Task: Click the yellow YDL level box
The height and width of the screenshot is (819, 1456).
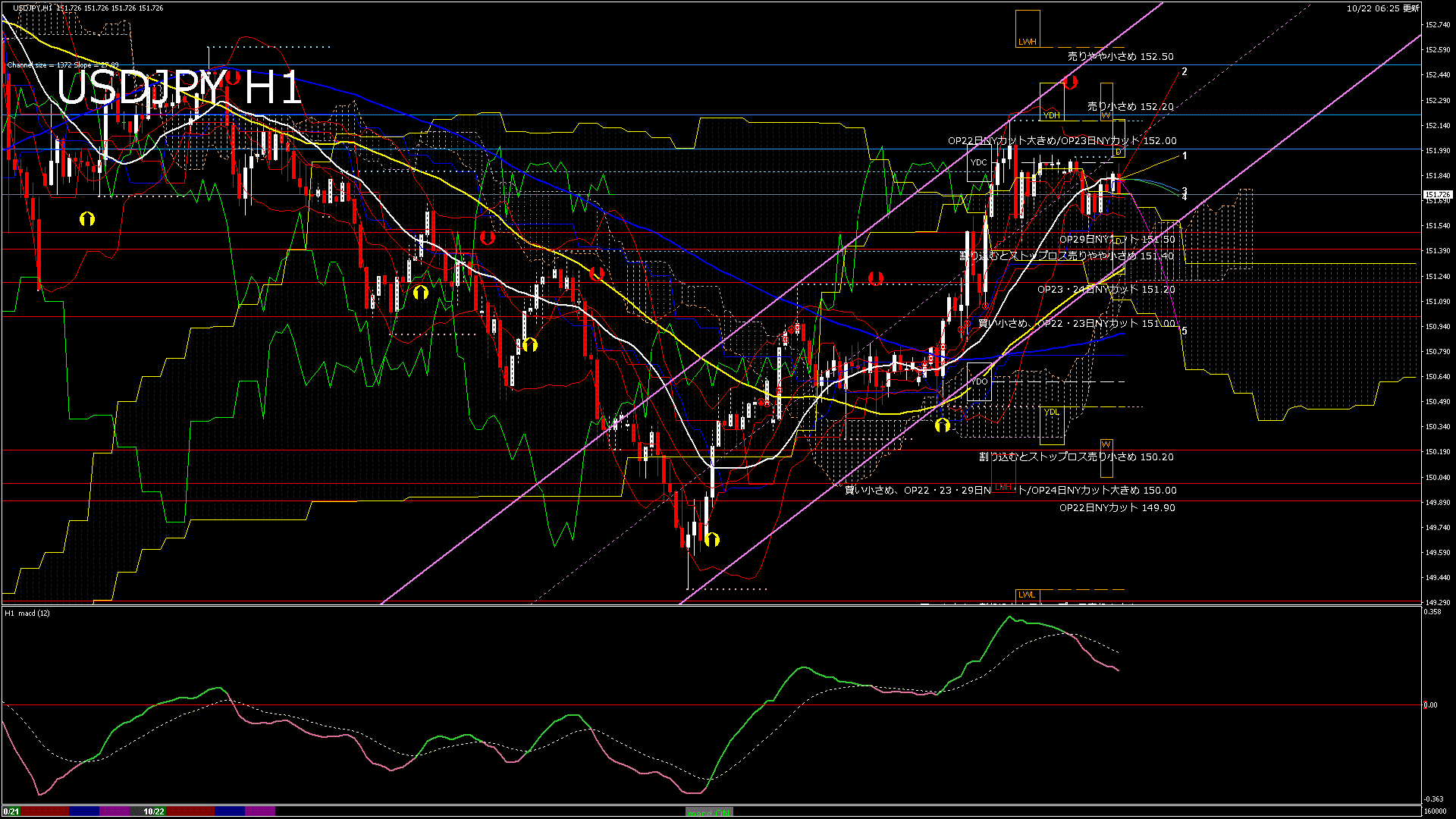Action: point(1052,423)
